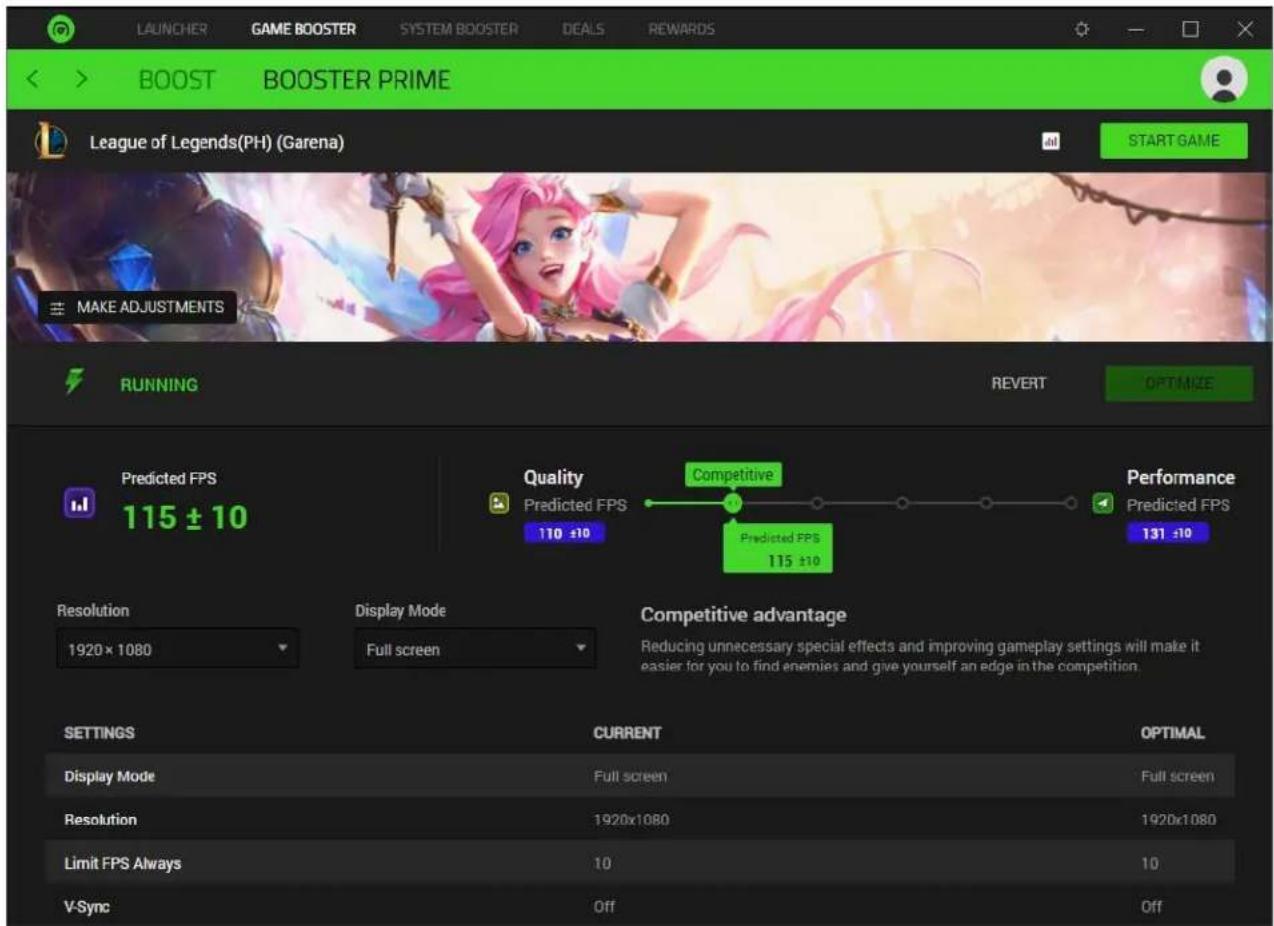Click the 131 ±10 Performance FPS badge

1168,533
